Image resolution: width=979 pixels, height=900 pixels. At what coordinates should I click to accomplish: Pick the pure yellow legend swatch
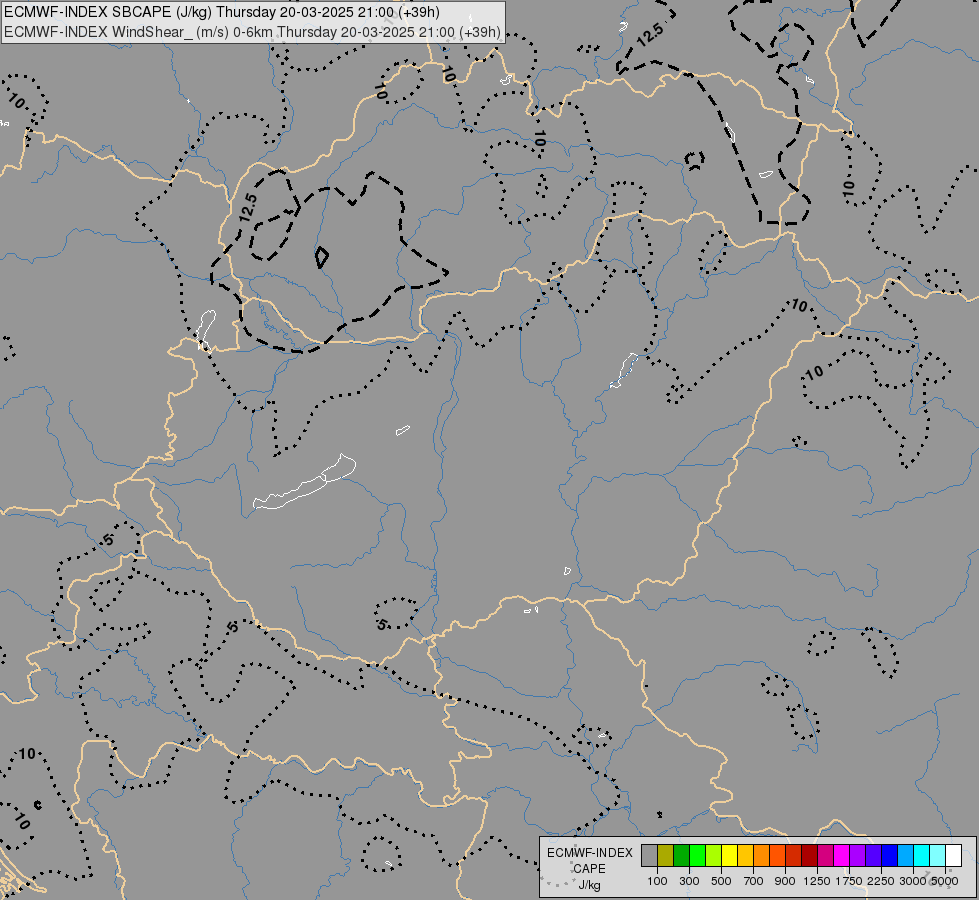tap(729, 855)
